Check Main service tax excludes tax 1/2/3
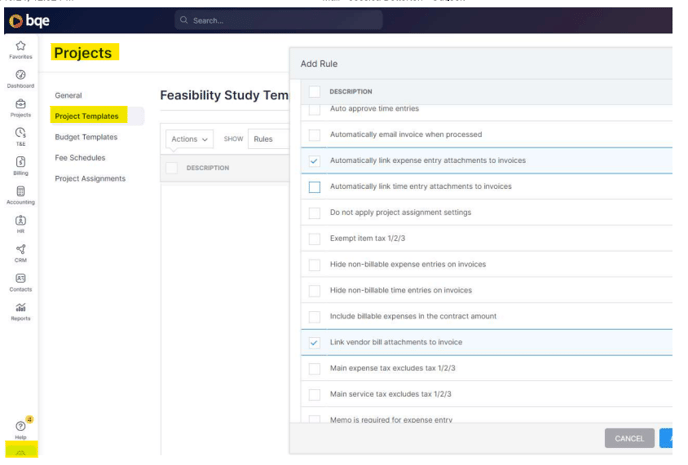688x465 pixels. [315, 394]
